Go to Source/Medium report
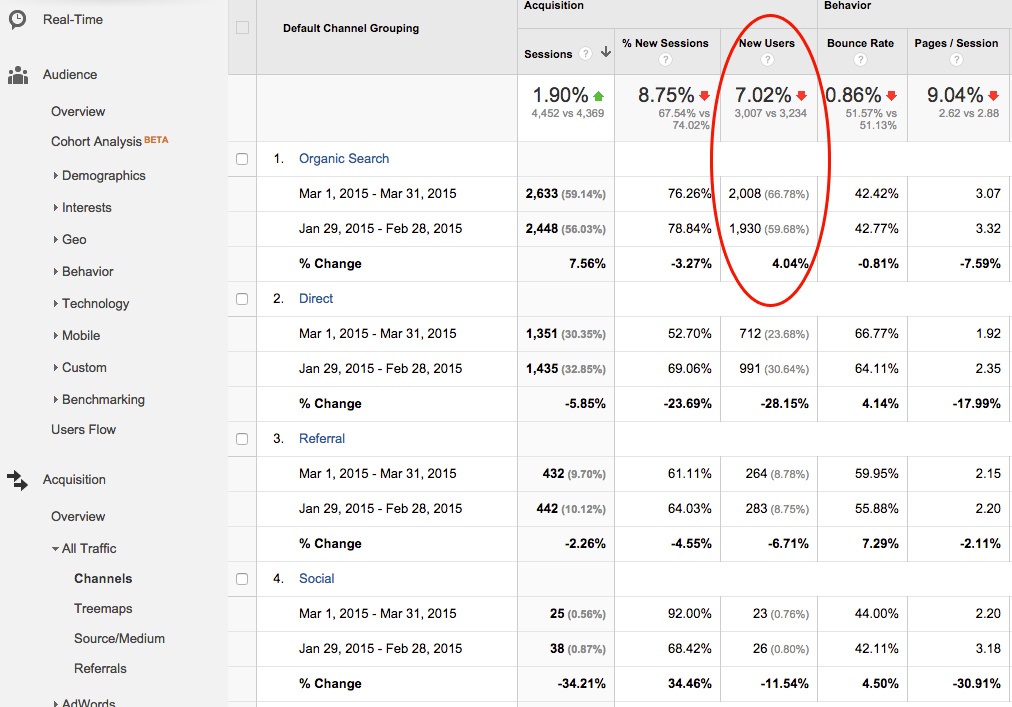Image resolution: width=1012 pixels, height=707 pixels. point(119,639)
